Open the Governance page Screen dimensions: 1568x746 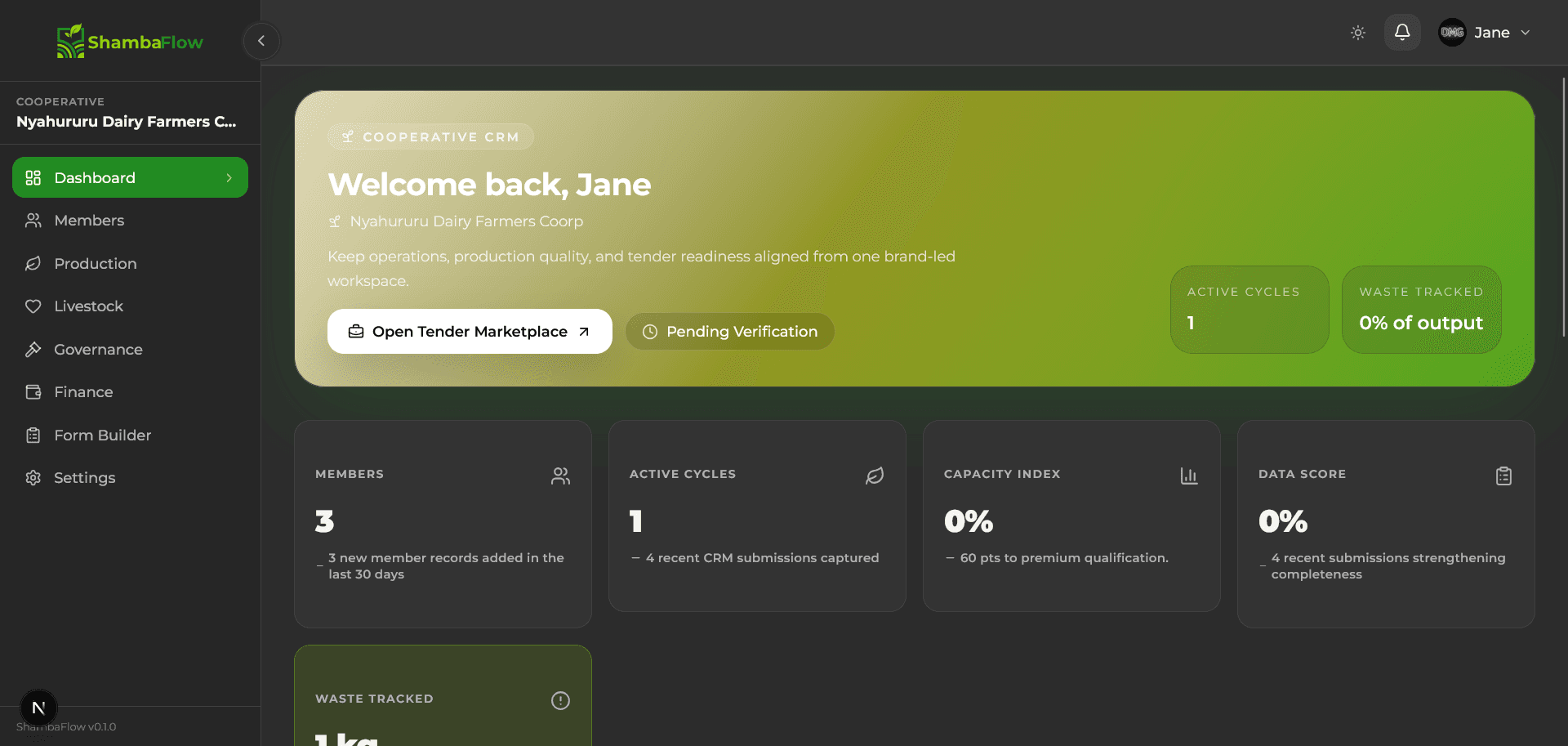tap(130, 349)
